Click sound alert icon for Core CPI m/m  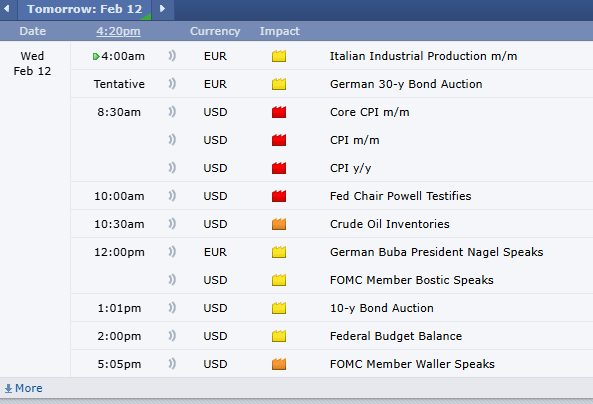pyautogui.click(x=172, y=112)
